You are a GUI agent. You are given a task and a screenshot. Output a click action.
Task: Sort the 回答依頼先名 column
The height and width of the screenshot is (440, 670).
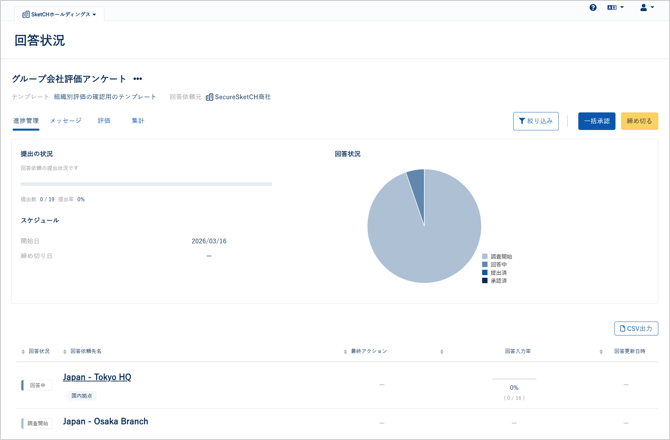pyautogui.click(x=64, y=352)
